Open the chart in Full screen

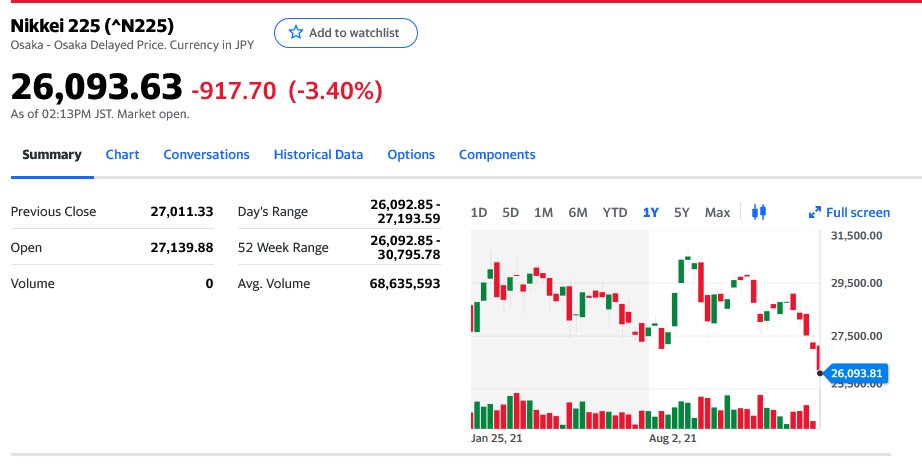[849, 212]
